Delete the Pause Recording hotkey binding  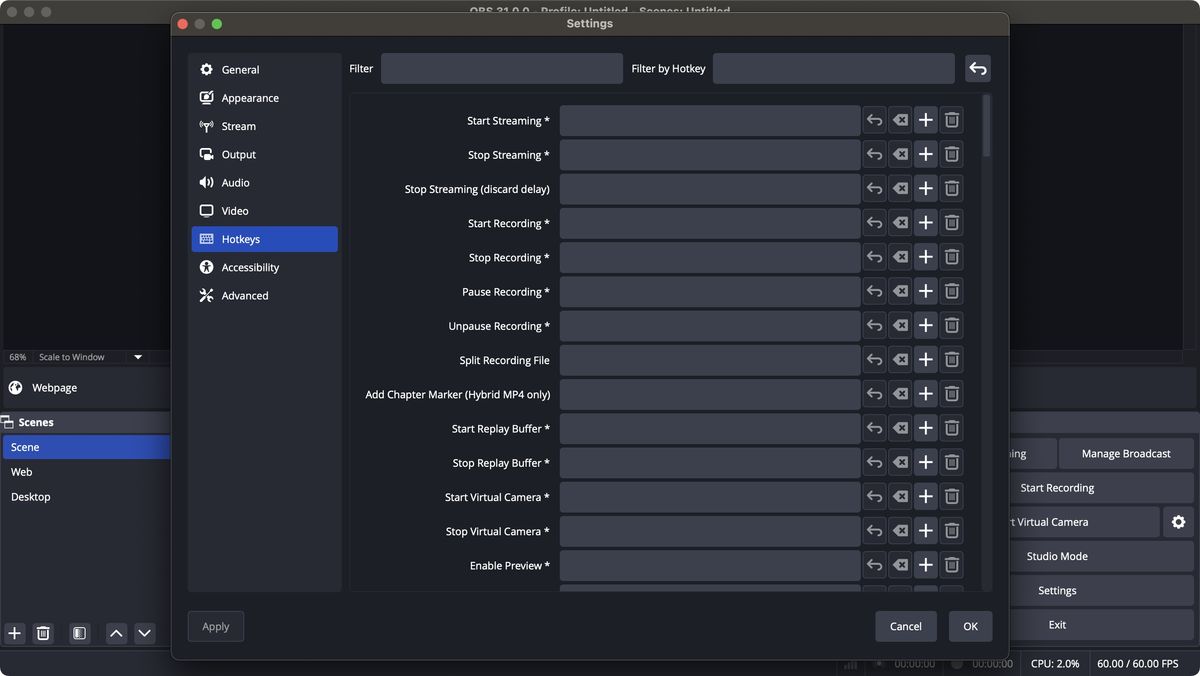click(951, 291)
